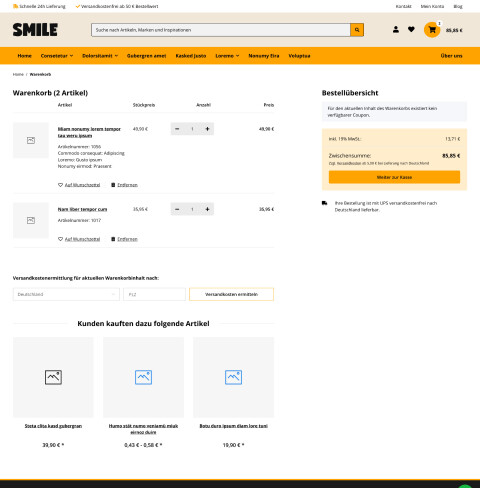Click Home in the breadcrumb
480x488 pixels.
point(18,74)
